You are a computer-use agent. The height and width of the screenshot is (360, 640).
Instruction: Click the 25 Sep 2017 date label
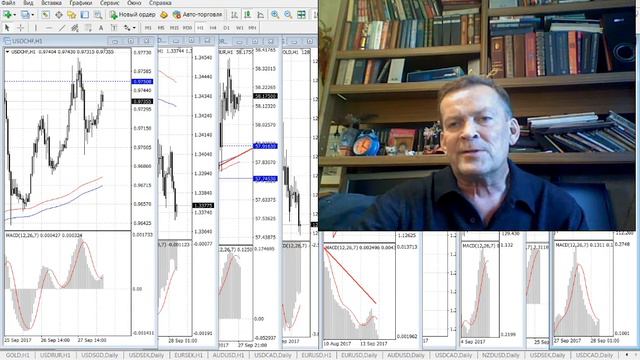click(18, 340)
